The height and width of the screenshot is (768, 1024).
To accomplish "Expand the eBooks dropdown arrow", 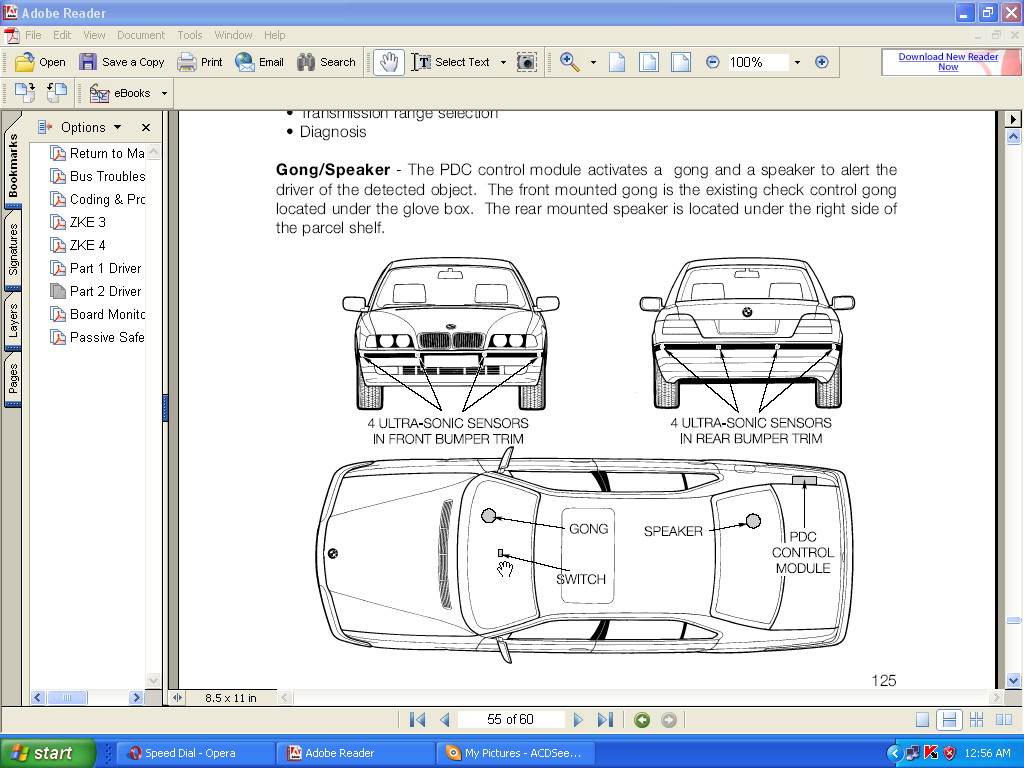I will coord(164,93).
